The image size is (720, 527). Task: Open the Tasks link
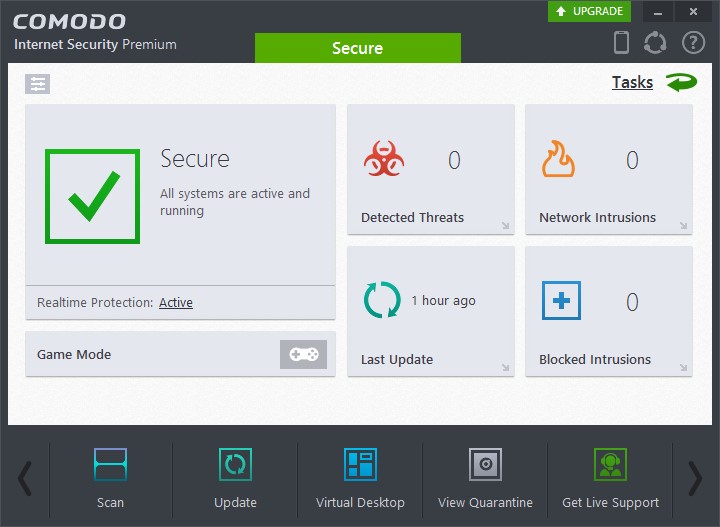tap(632, 83)
